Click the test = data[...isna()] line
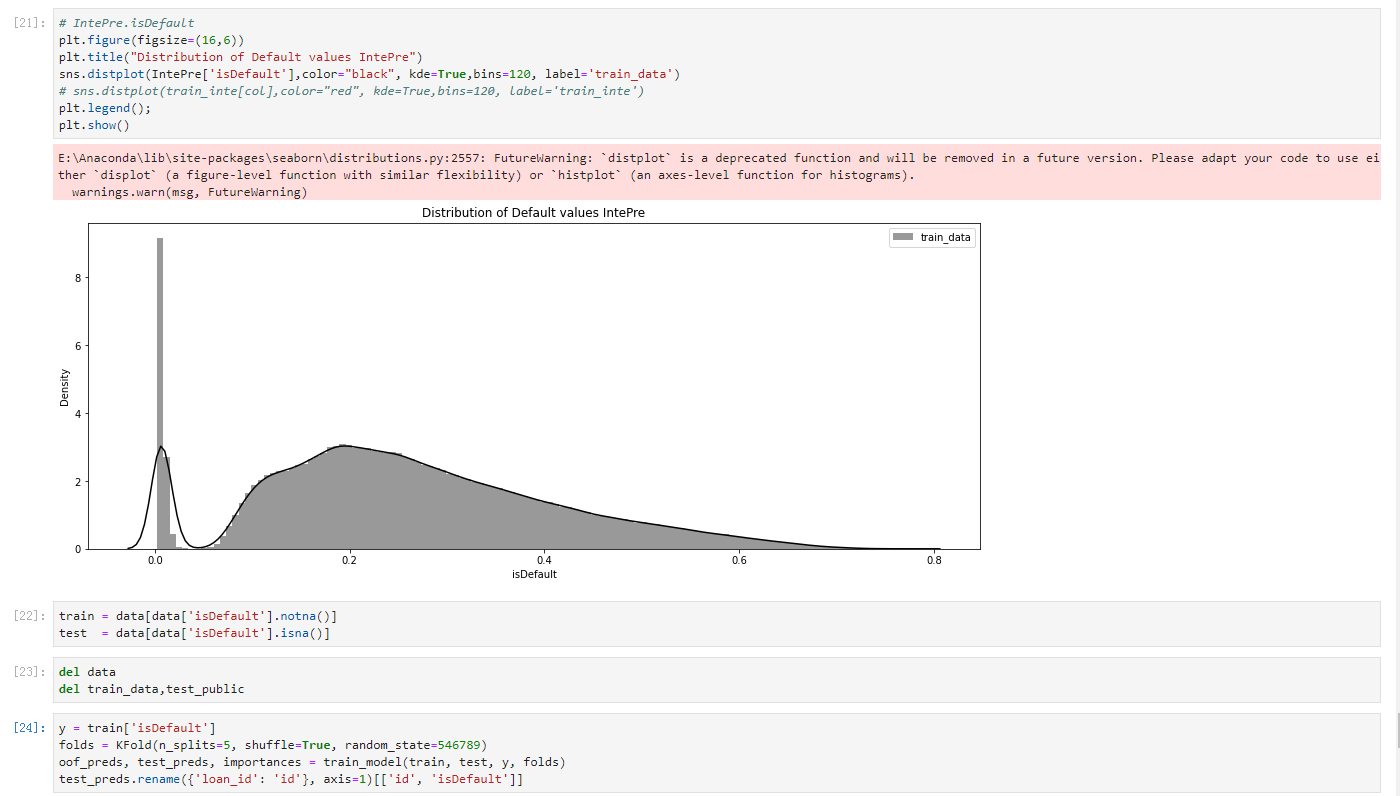This screenshot has width=1400, height=796. (194, 633)
